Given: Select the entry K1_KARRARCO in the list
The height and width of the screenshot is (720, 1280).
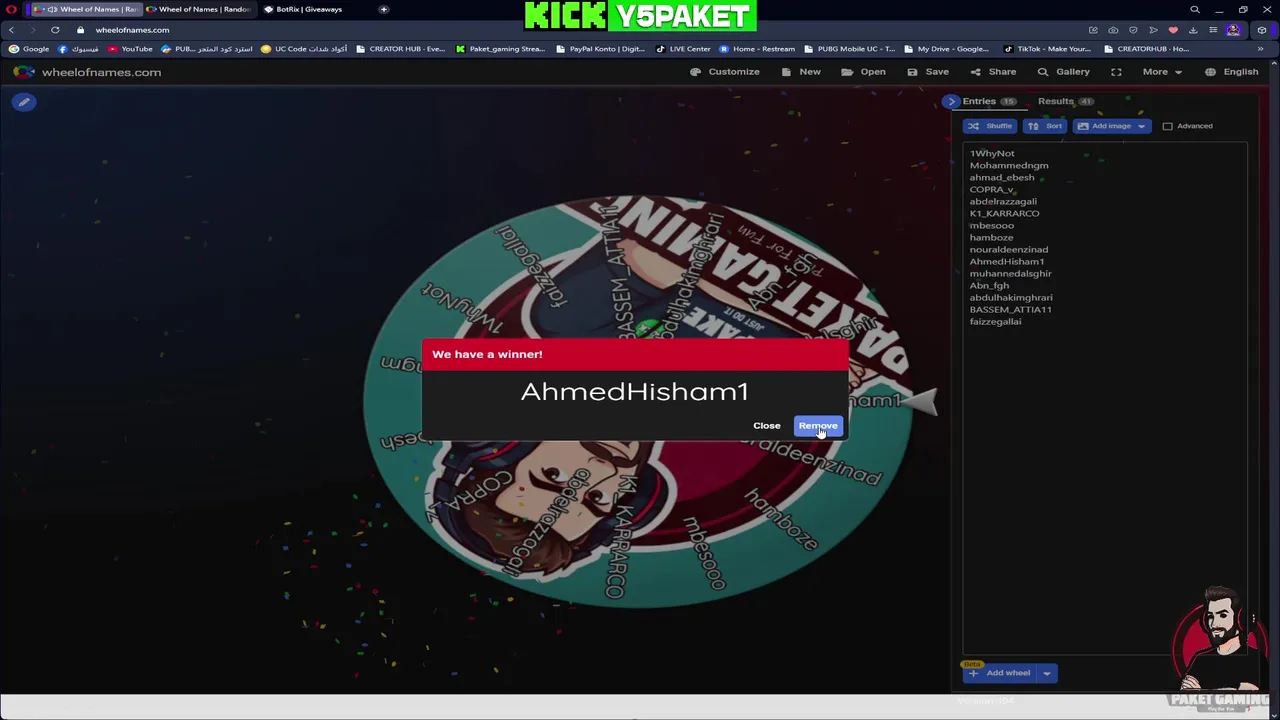Looking at the screenshot, I should click(1004, 213).
